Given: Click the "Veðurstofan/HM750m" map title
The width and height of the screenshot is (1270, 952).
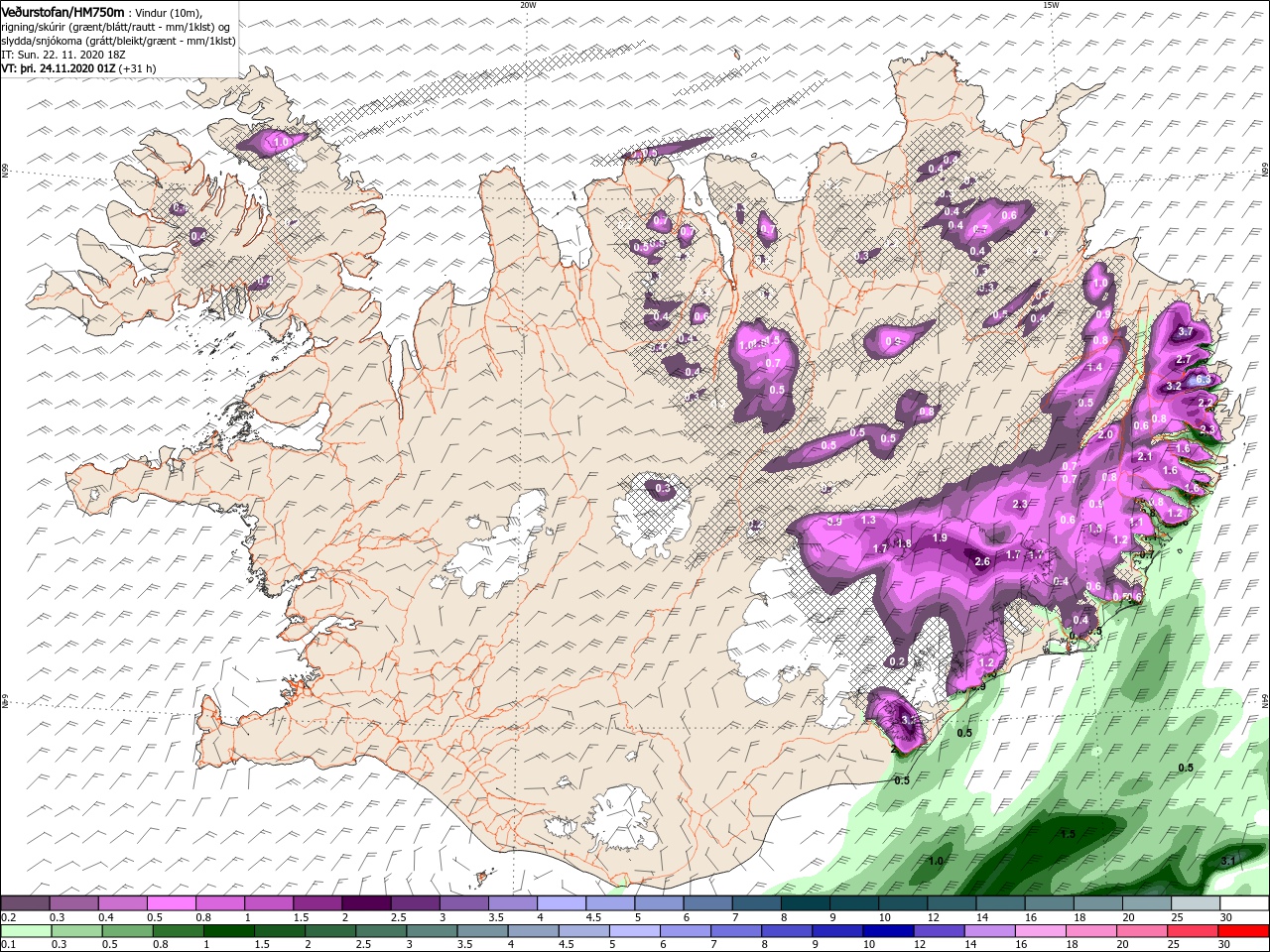Looking at the screenshot, I should [63, 11].
